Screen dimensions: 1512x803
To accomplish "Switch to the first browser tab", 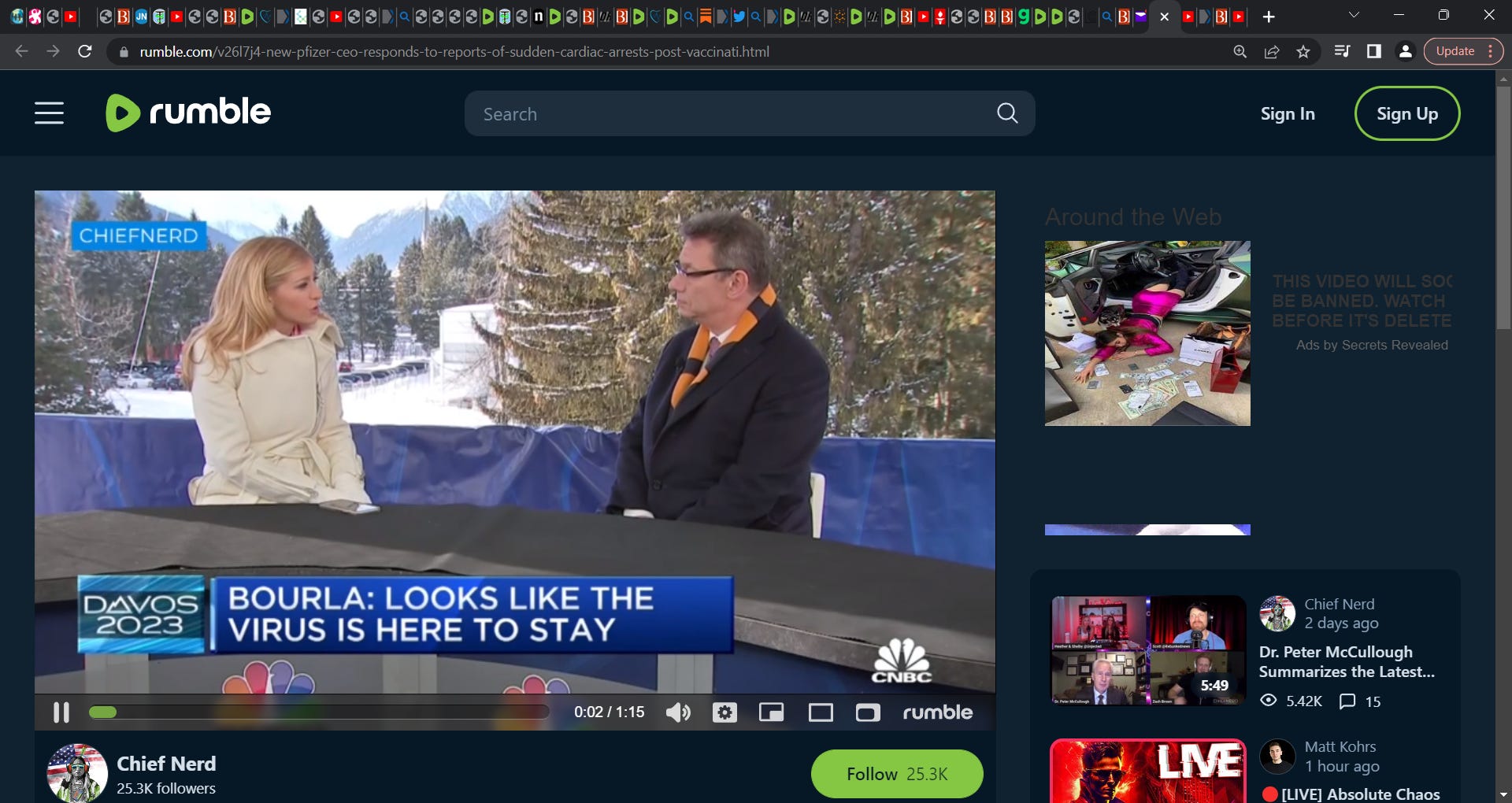I will tap(17, 17).
